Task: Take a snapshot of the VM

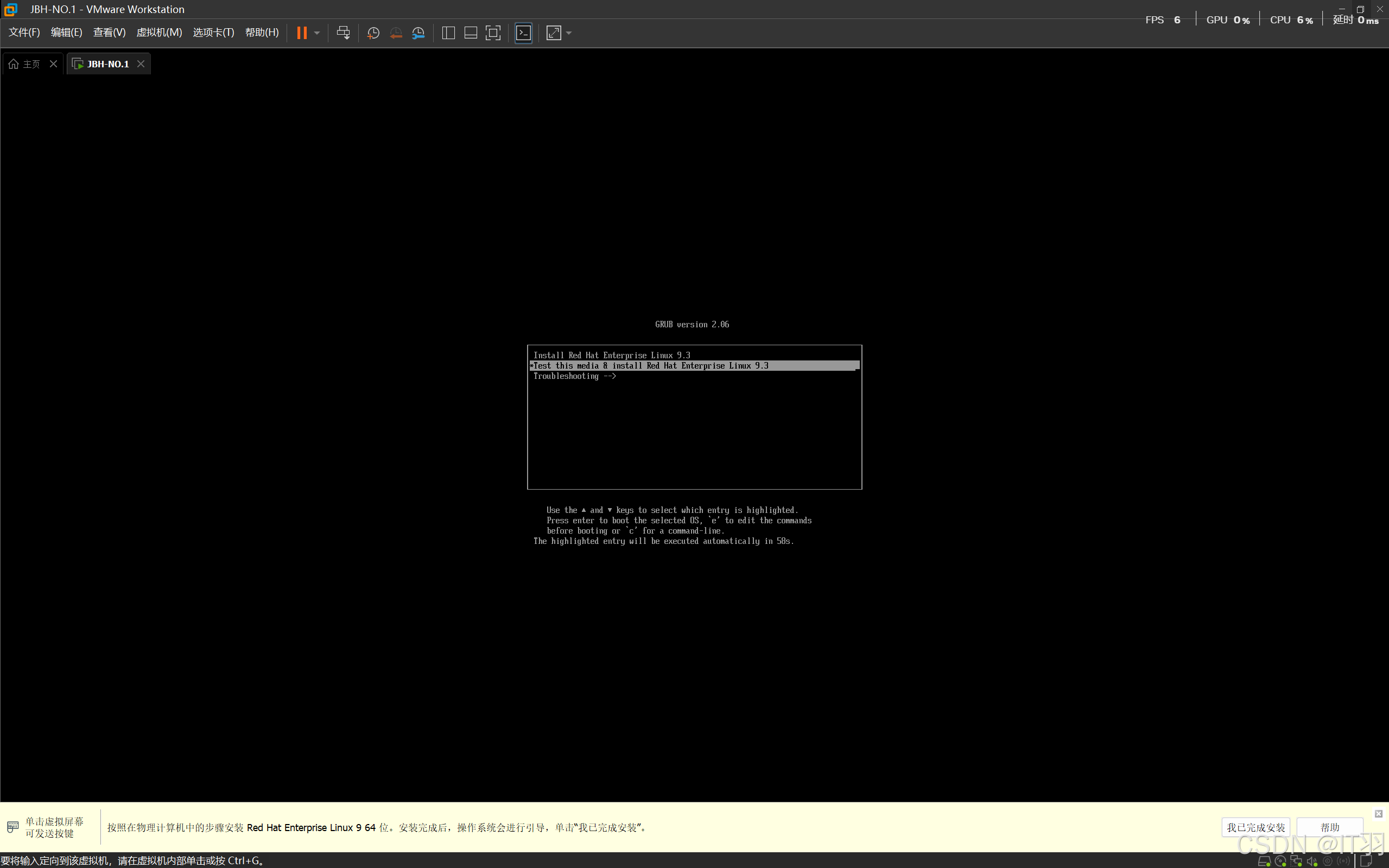Action: pyautogui.click(x=373, y=33)
